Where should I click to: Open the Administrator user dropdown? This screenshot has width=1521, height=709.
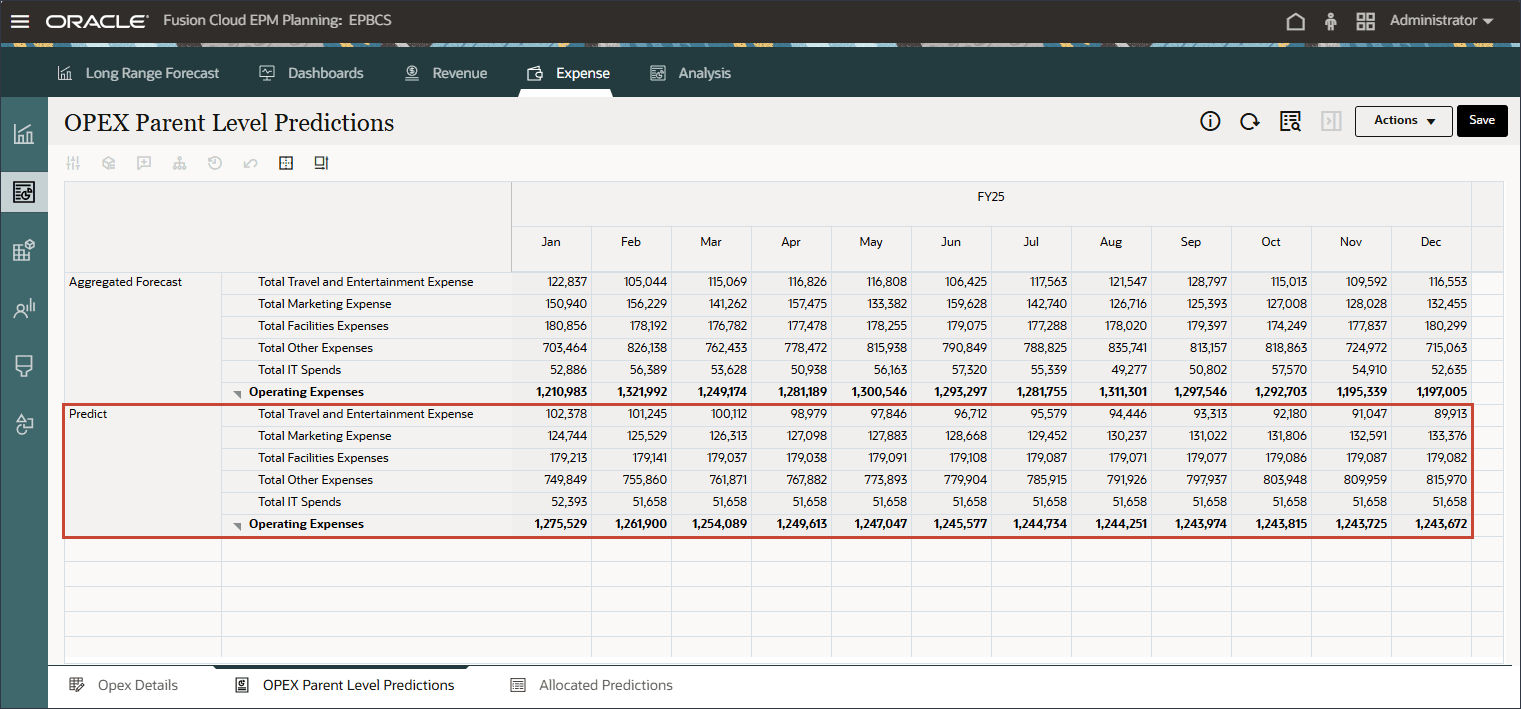[x=1441, y=21]
